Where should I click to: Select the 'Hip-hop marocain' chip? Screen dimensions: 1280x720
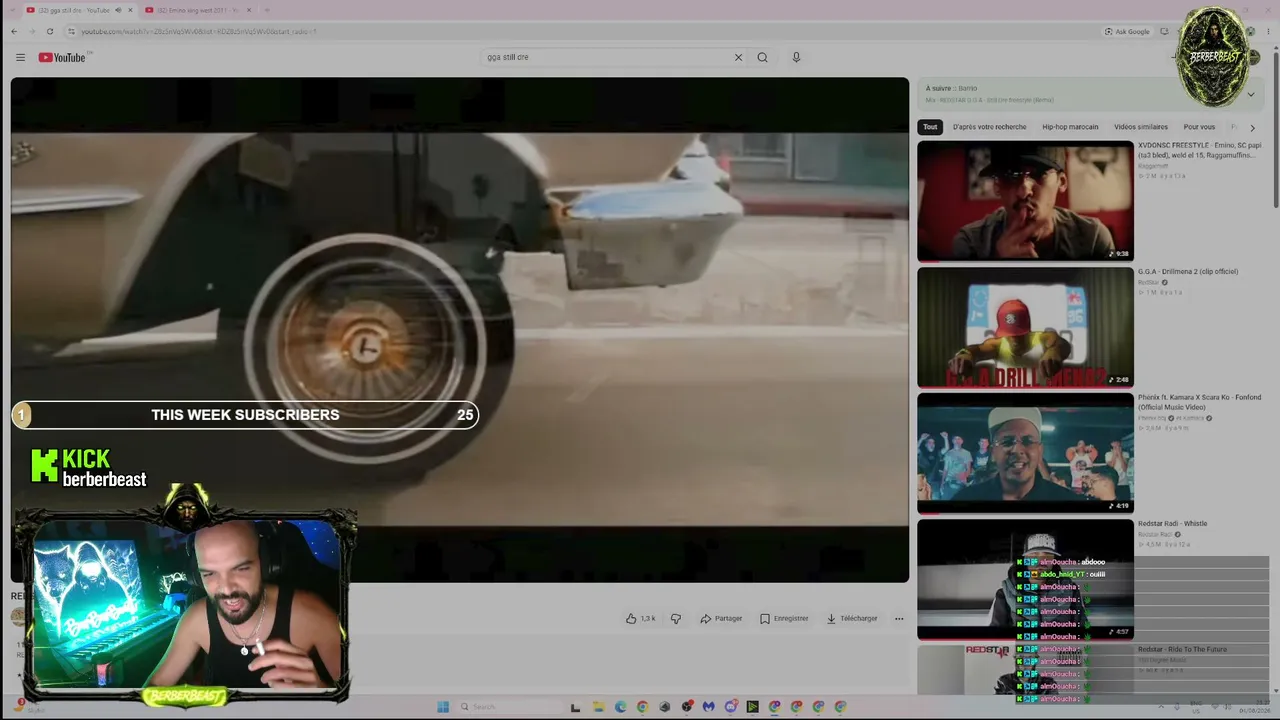(1070, 127)
